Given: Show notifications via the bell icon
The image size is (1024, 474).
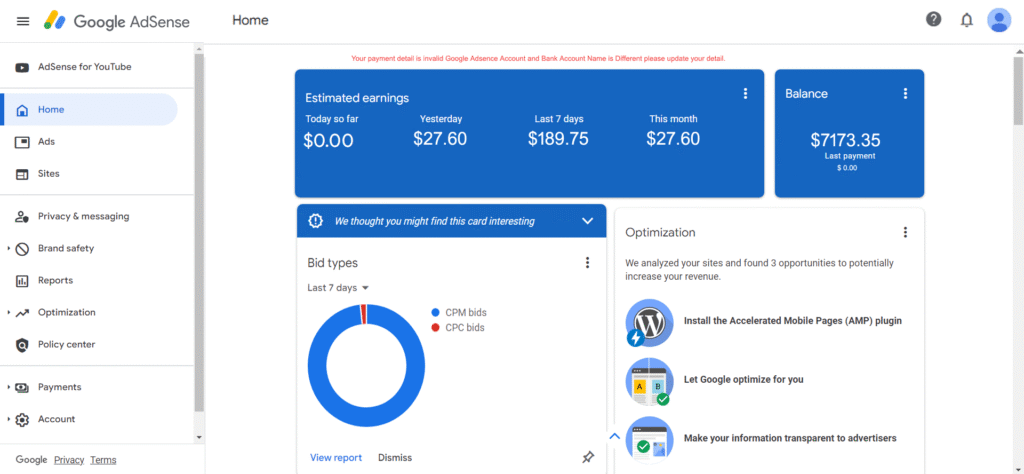Looking at the screenshot, I should tap(967, 20).
